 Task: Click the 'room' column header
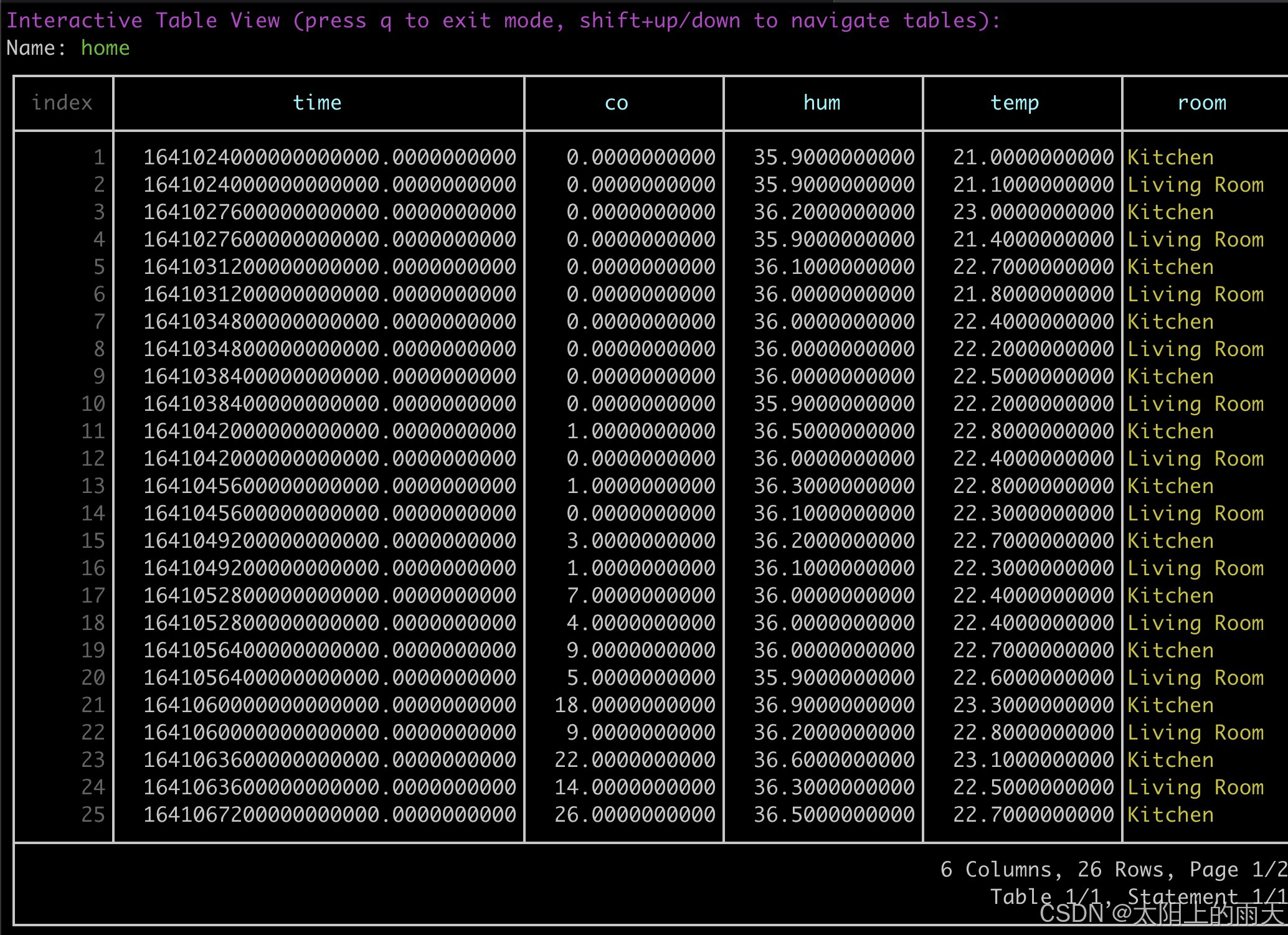point(1201,103)
